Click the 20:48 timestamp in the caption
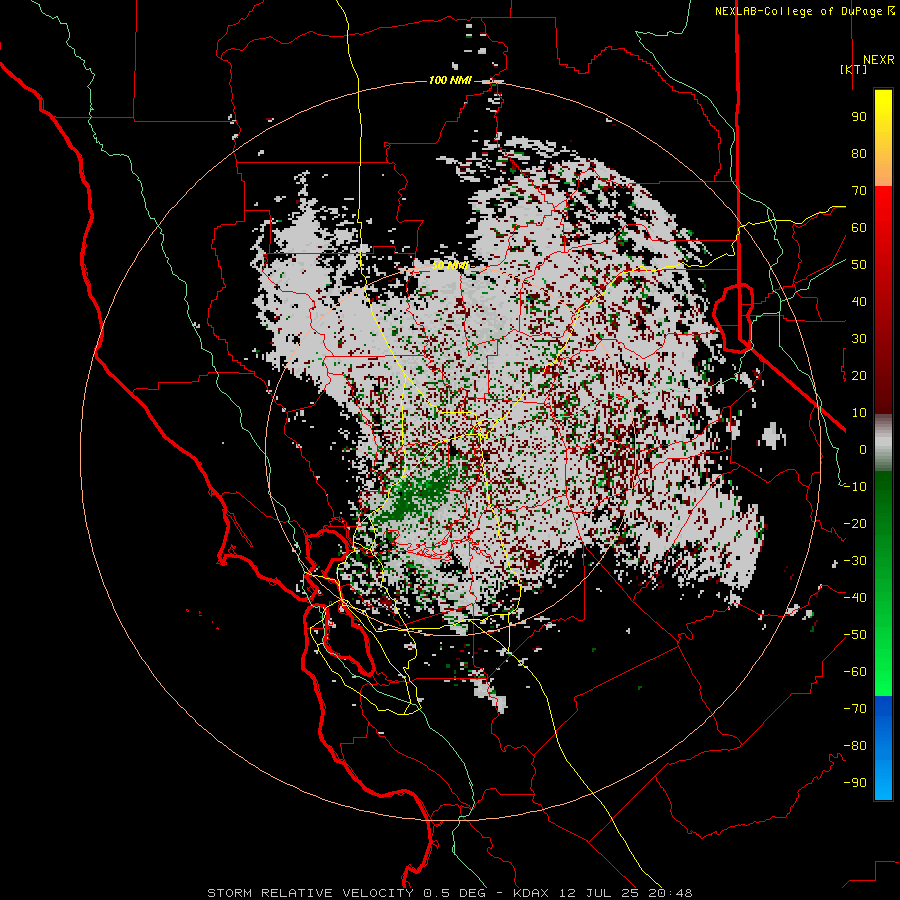This screenshot has height=900, width=900. (670, 893)
